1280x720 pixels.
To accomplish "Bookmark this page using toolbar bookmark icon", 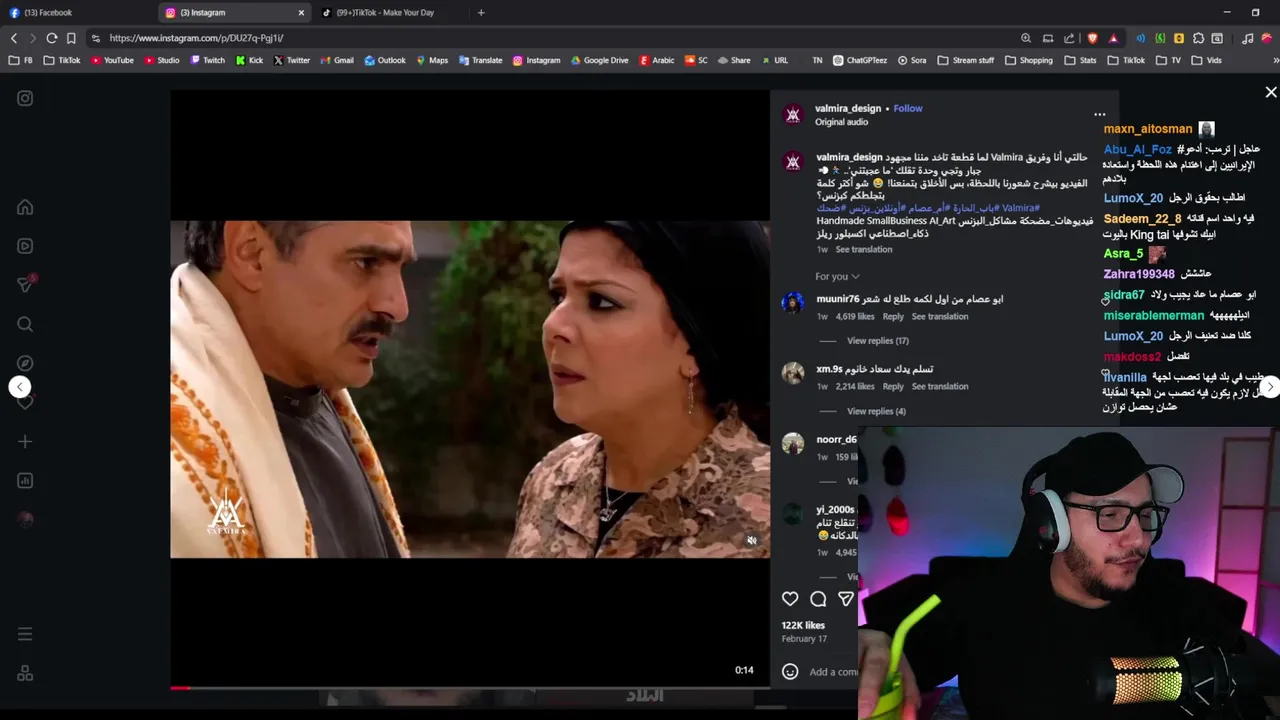I will click(71, 38).
